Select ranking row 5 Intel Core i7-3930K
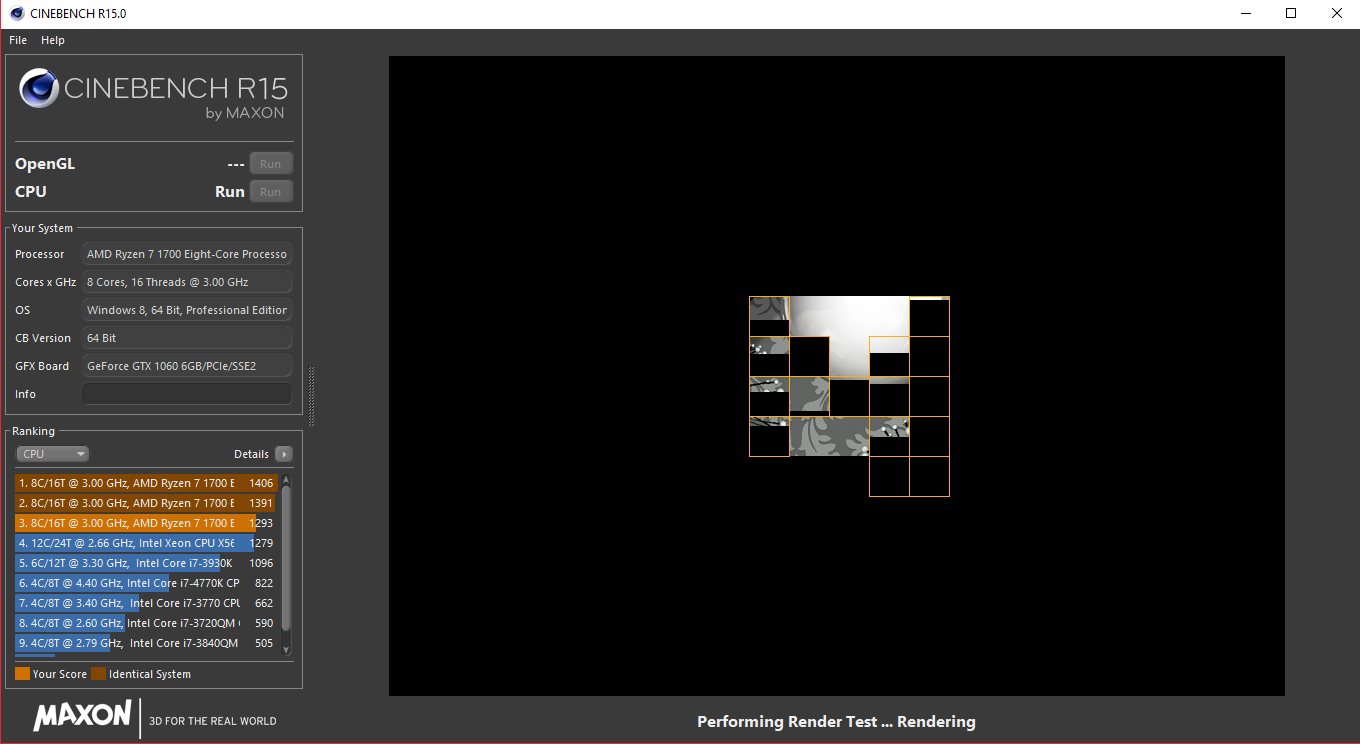Screen dimensions: 1360x744 tap(146, 563)
